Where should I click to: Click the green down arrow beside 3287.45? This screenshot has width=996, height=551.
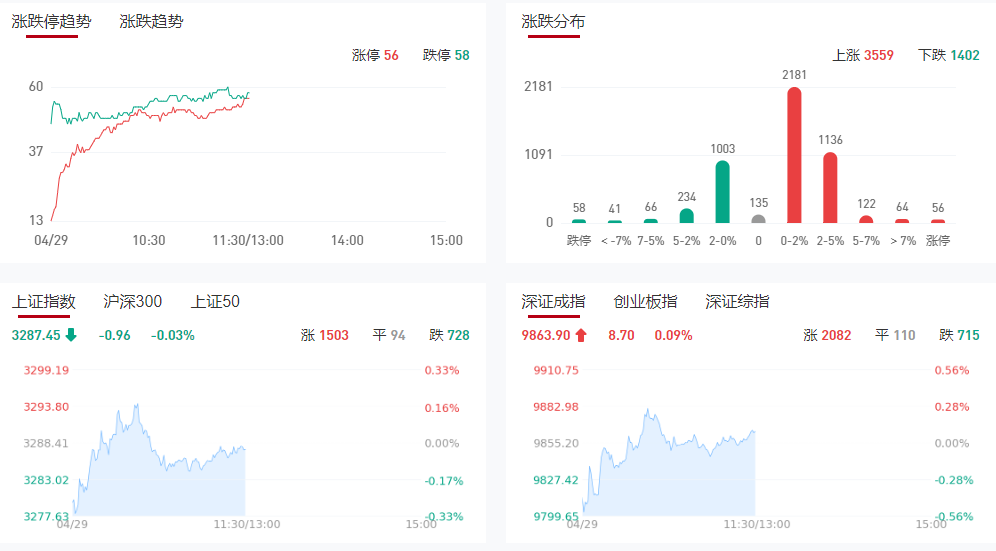pos(71,335)
